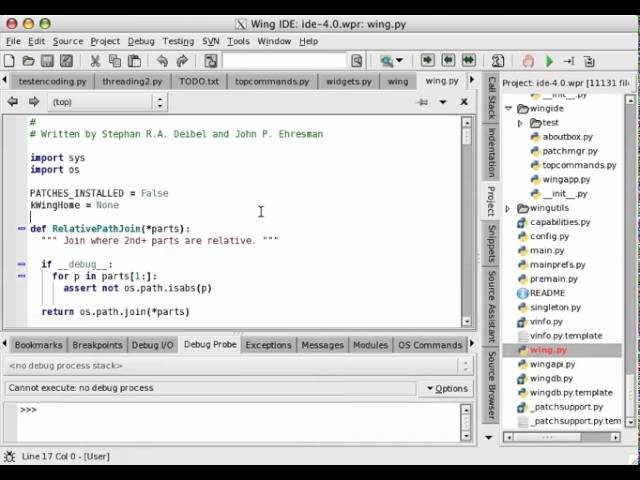Open the File menu
The height and width of the screenshot is (480, 640).
(x=13, y=41)
